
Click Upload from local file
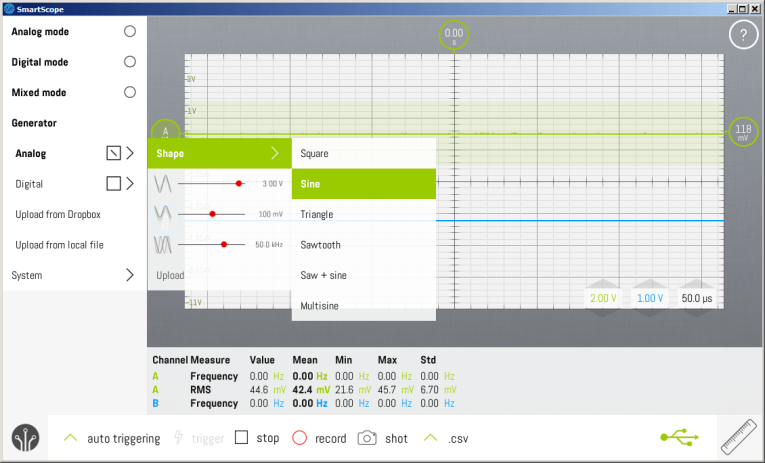pyautogui.click(x=59, y=245)
